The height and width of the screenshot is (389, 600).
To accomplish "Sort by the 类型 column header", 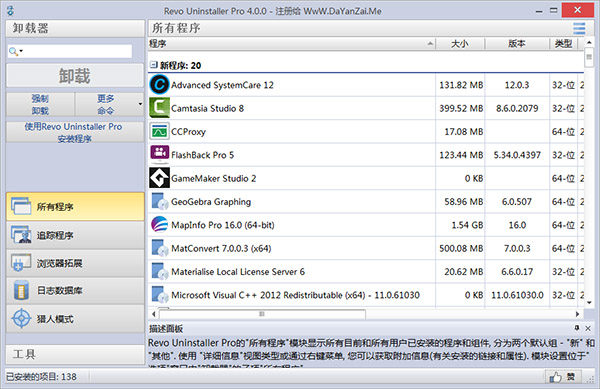I will (x=564, y=44).
